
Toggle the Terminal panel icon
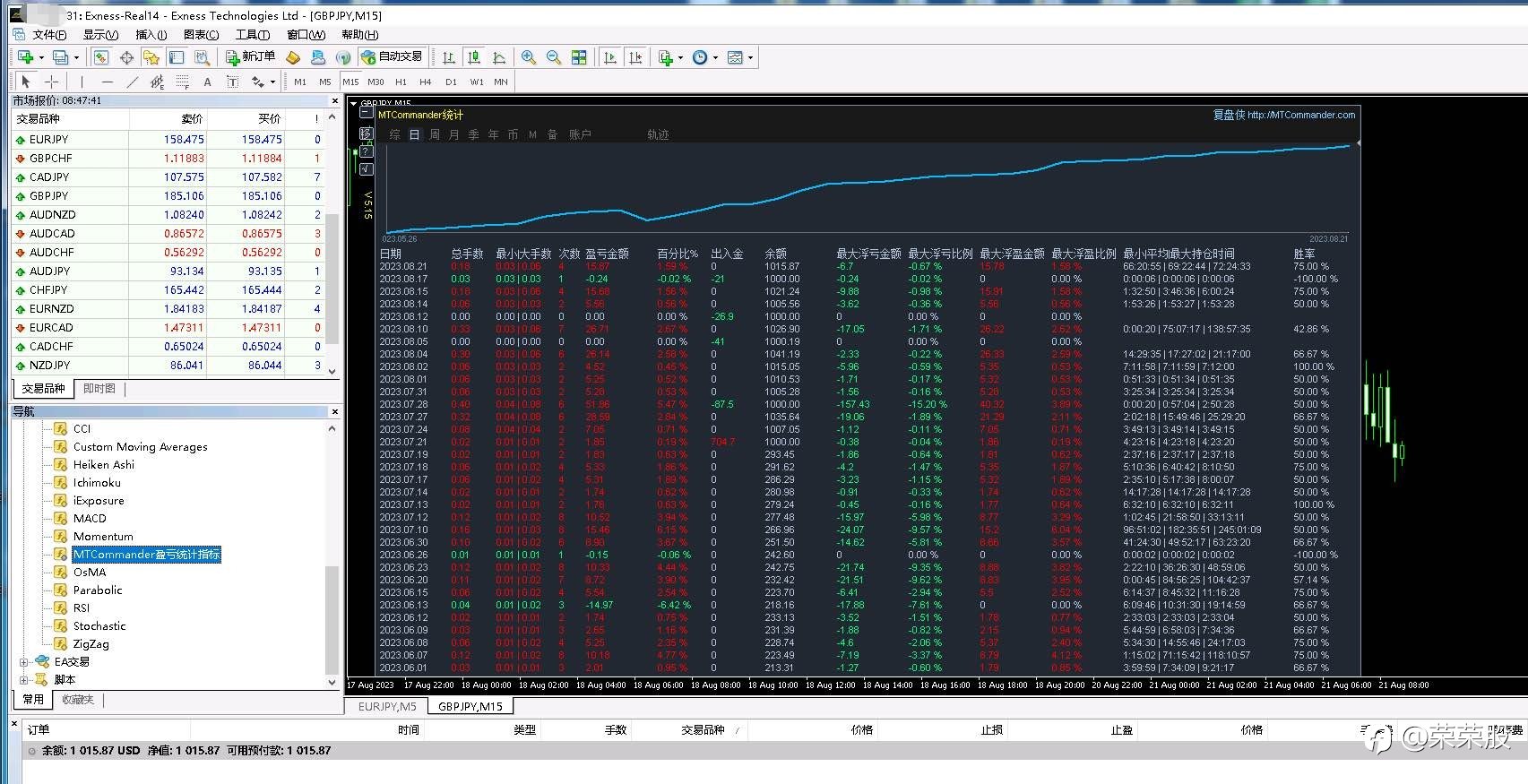point(177,57)
